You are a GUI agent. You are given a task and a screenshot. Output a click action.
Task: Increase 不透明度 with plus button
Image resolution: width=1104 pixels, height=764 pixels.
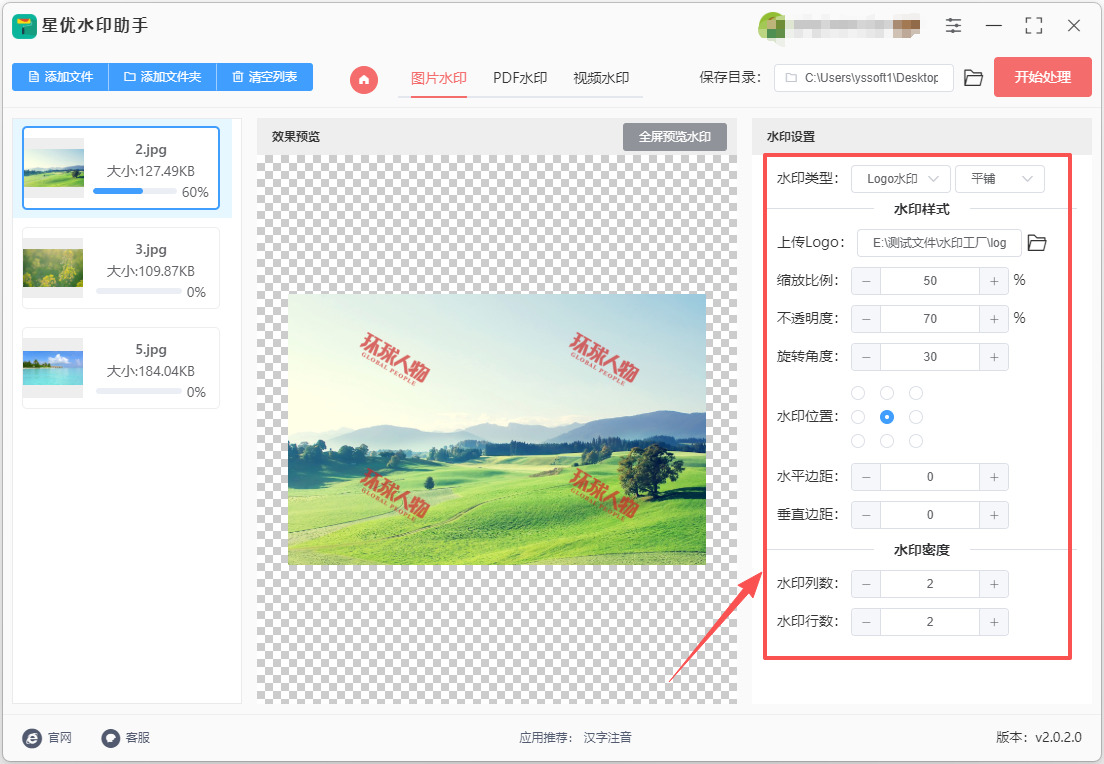[993, 319]
